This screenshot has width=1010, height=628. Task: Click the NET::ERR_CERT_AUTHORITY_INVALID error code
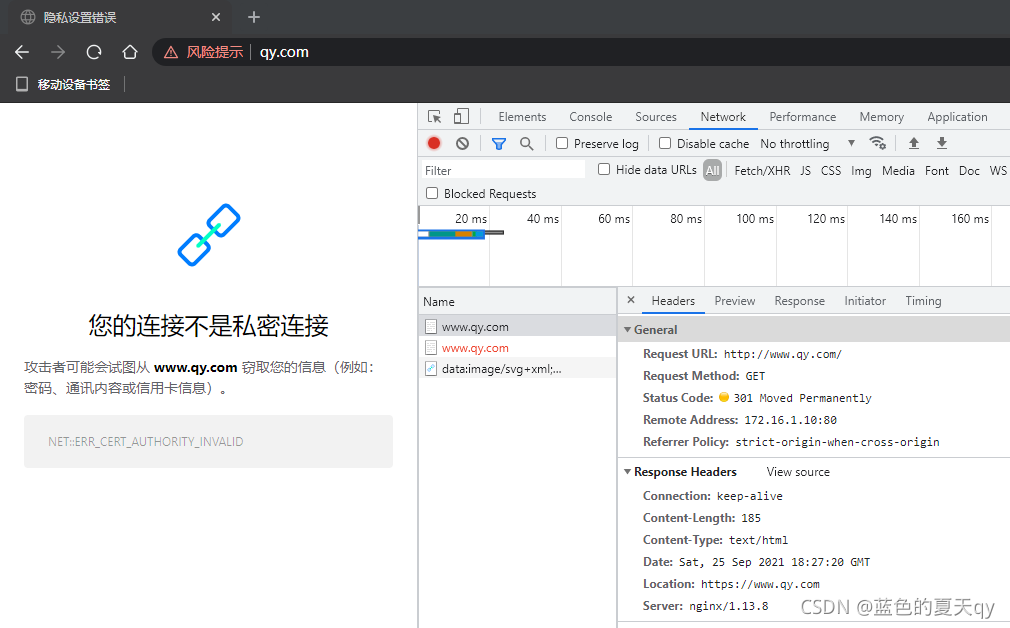[146, 442]
